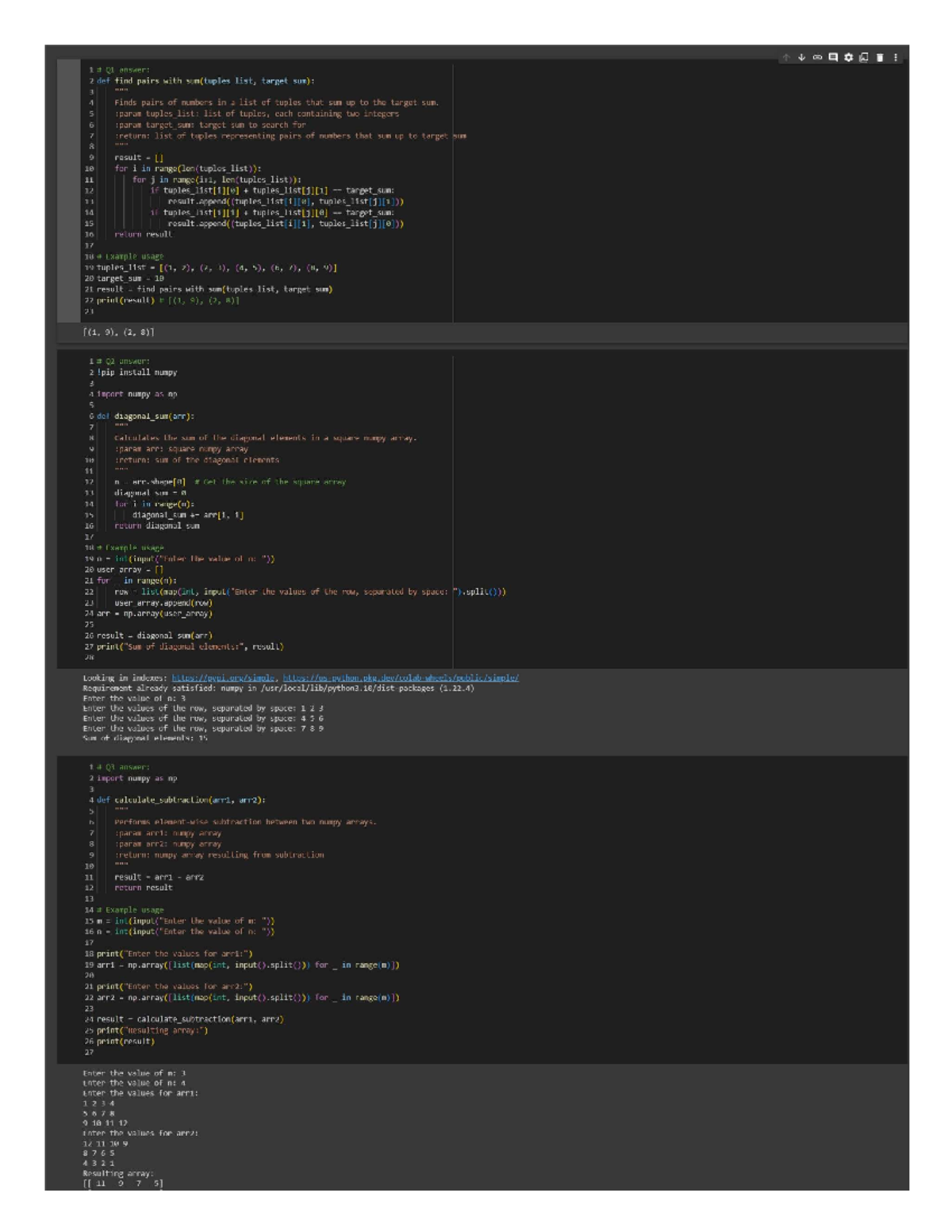Delete the cell with the trash icon

click(x=880, y=57)
